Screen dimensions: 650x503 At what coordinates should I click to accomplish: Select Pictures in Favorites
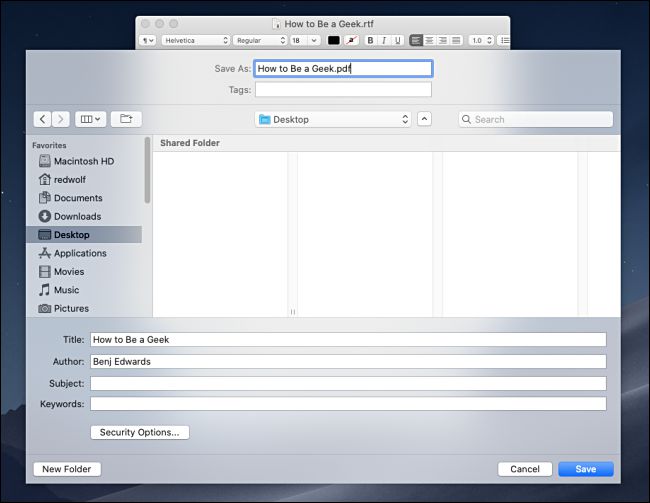click(84, 309)
